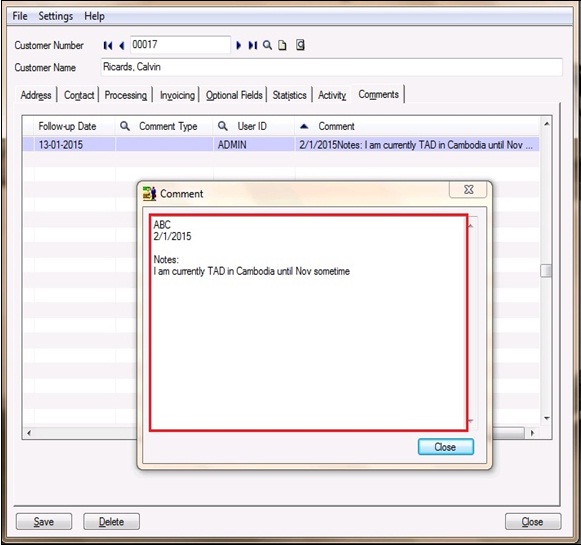Click scroll down arrow of comments grid
The image size is (581, 545).
pos(547,418)
